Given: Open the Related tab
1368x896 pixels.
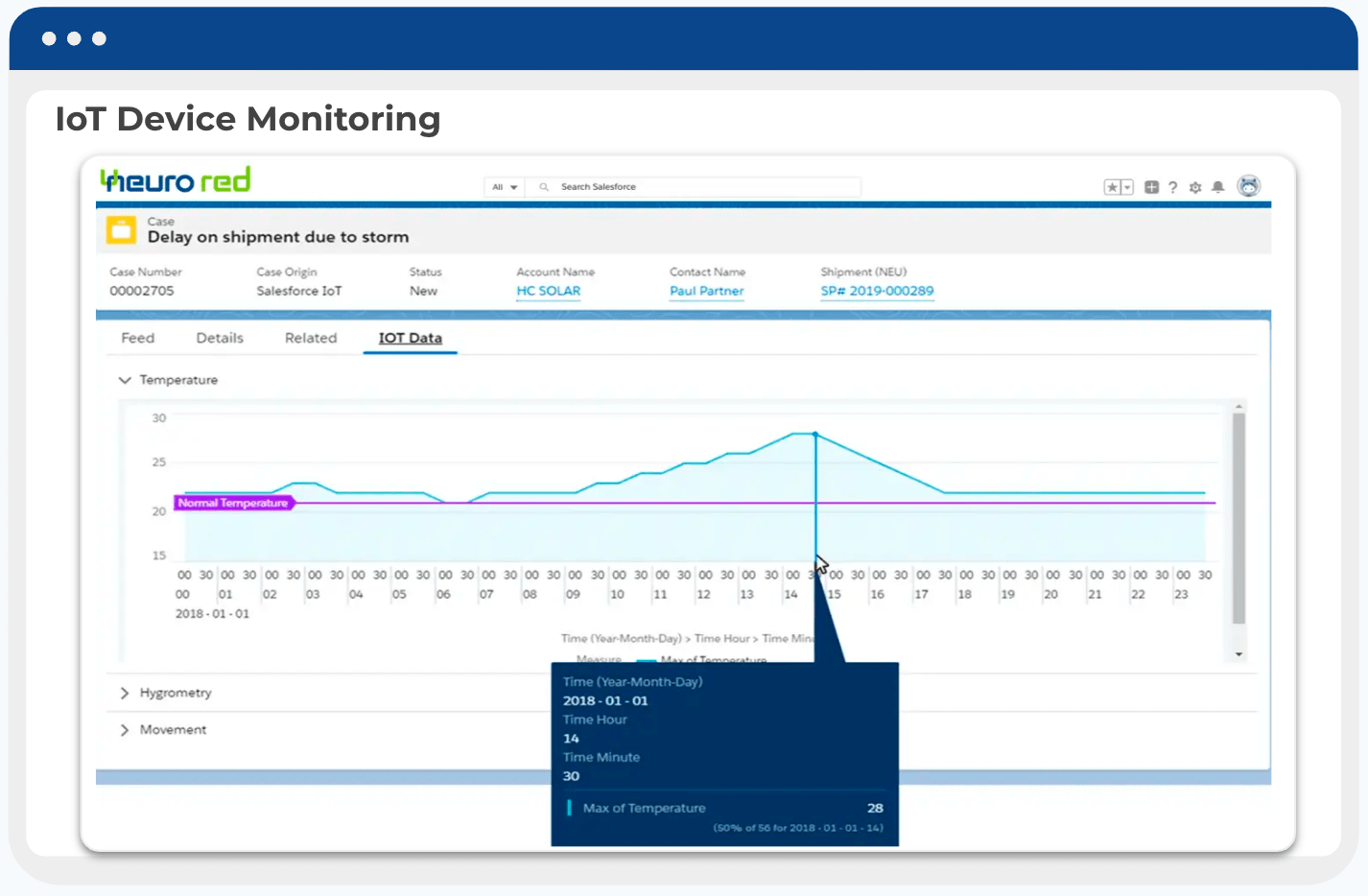Looking at the screenshot, I should (311, 339).
